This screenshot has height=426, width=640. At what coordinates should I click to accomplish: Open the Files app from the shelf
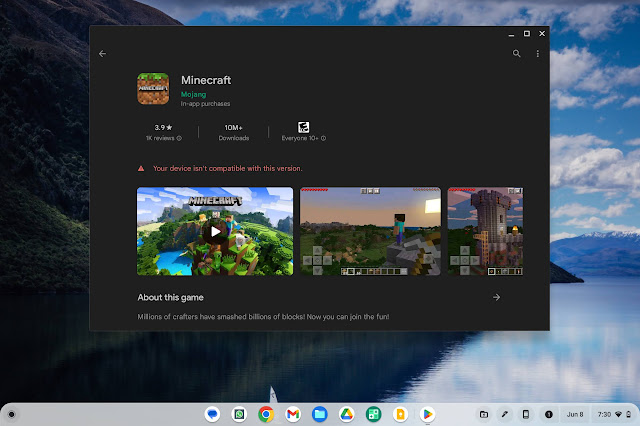click(320, 415)
